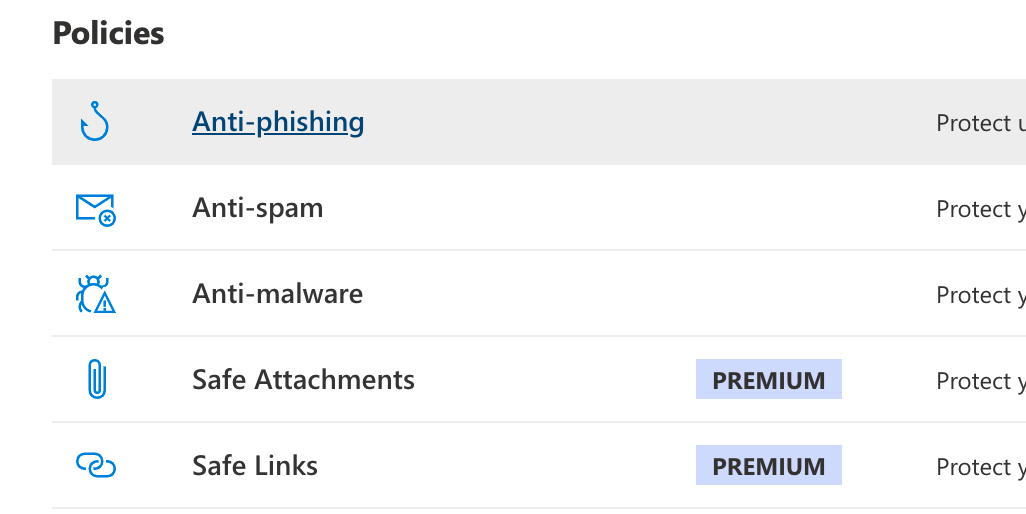Click the Anti-malware bug warning icon
The height and width of the screenshot is (514, 1026).
[96, 294]
